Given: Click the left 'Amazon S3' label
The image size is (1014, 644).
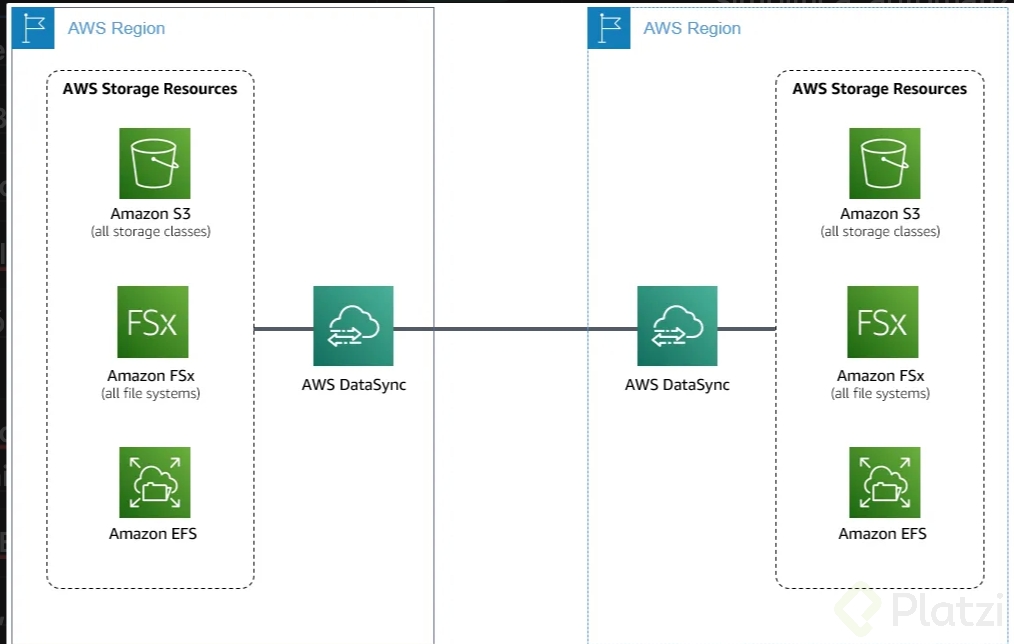Looking at the screenshot, I should pyautogui.click(x=151, y=213).
